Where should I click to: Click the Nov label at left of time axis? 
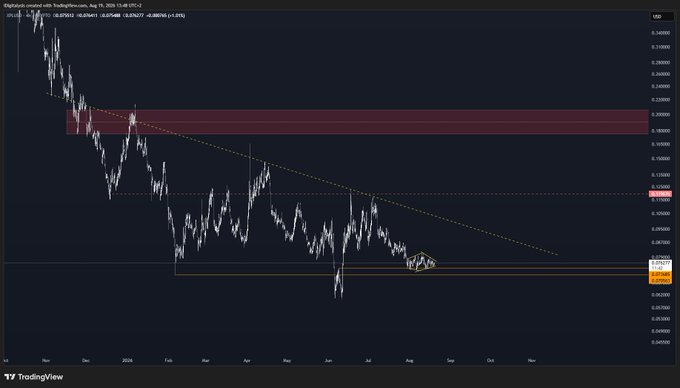46,360
